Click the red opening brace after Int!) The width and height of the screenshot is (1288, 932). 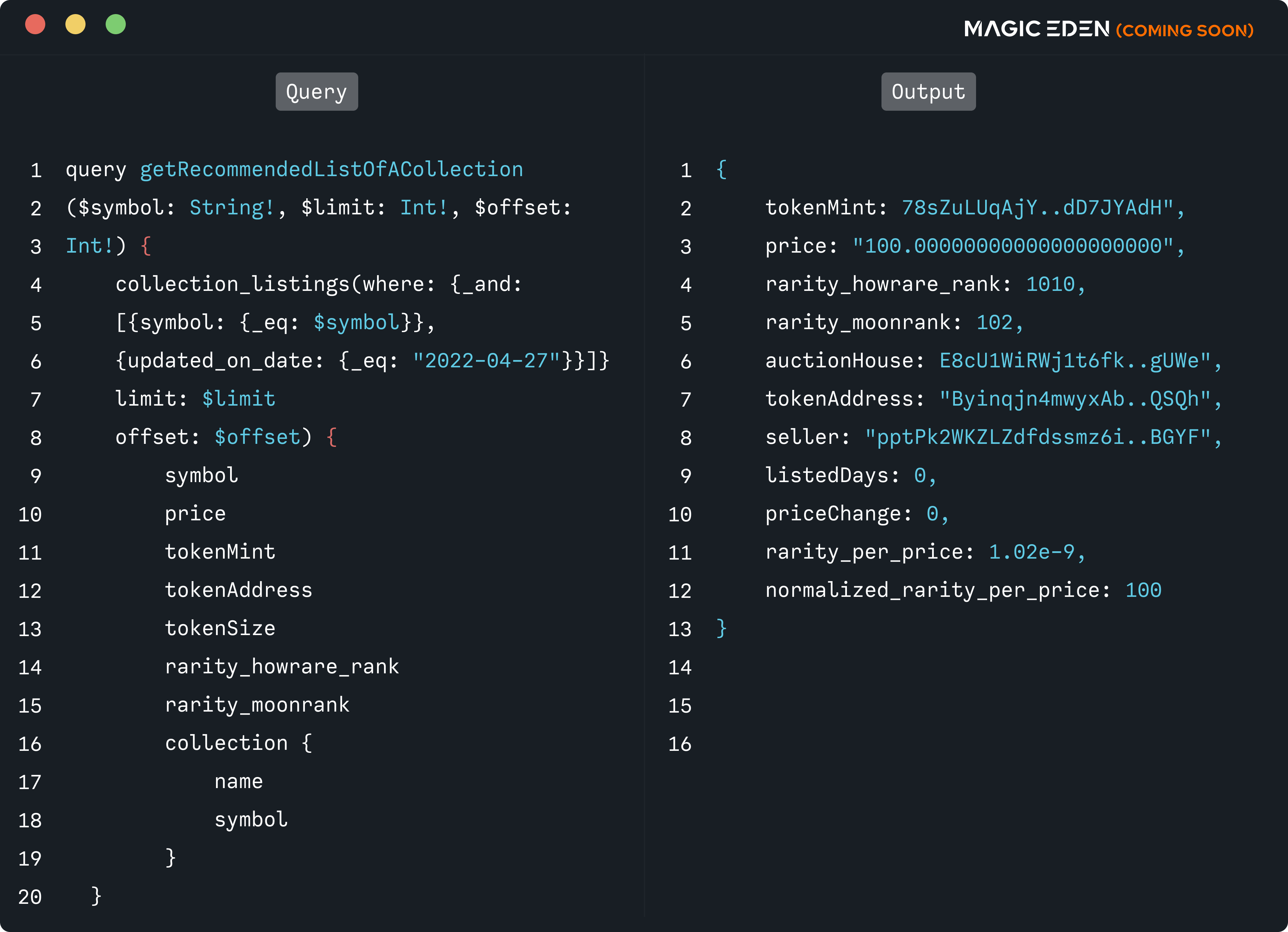[x=145, y=246]
